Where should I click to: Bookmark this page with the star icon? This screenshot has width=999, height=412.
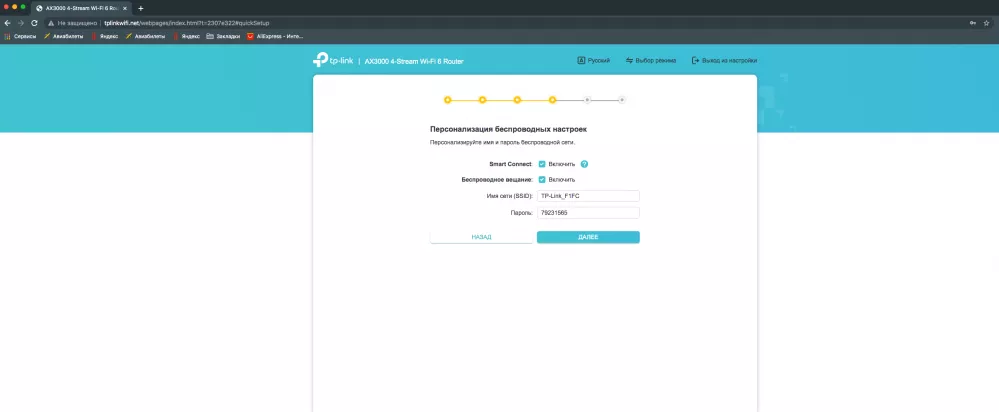coord(986,23)
